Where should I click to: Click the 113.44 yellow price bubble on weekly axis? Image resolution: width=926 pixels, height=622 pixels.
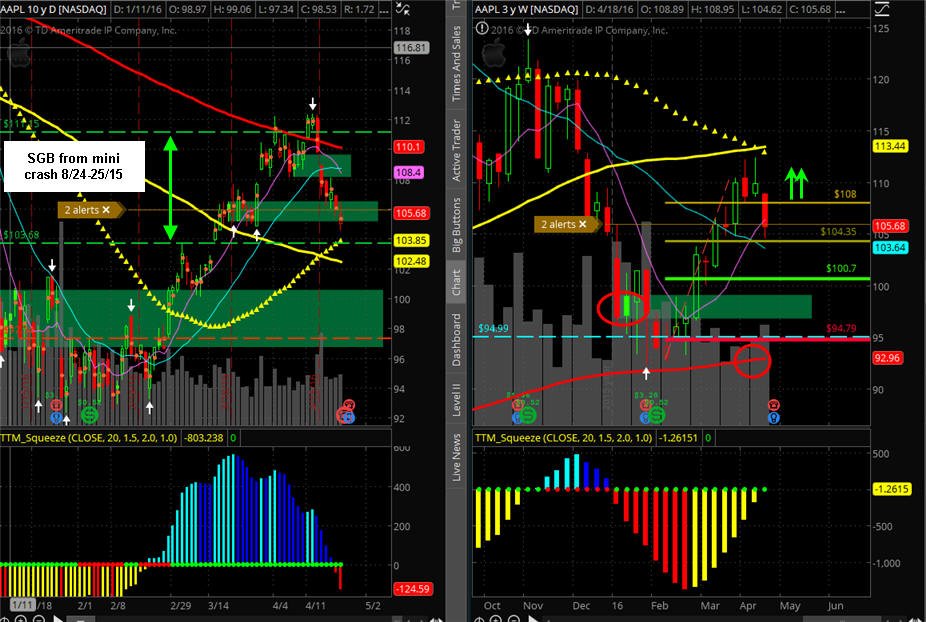(890, 146)
